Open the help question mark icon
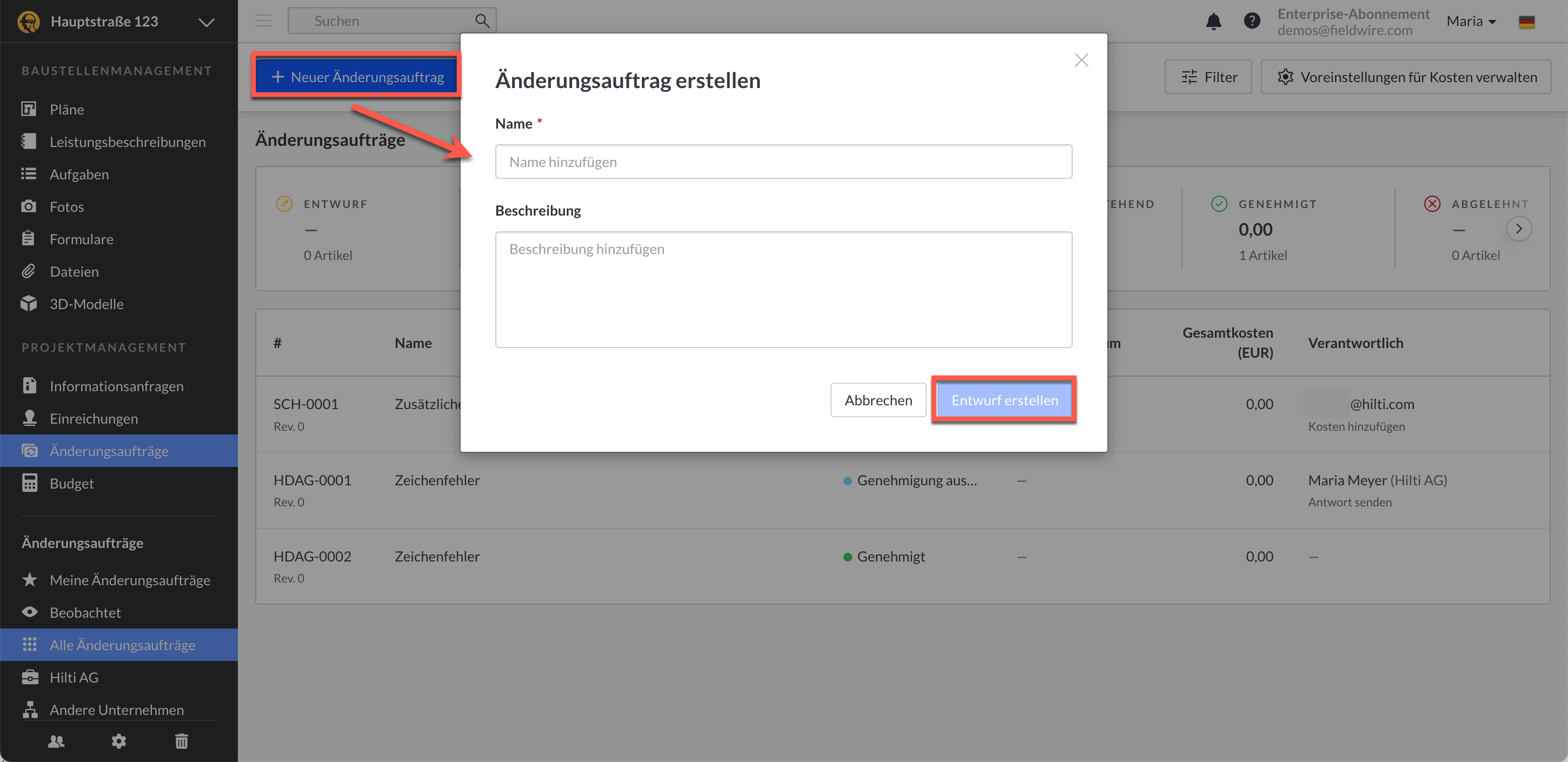The image size is (1568, 762). point(1252,21)
